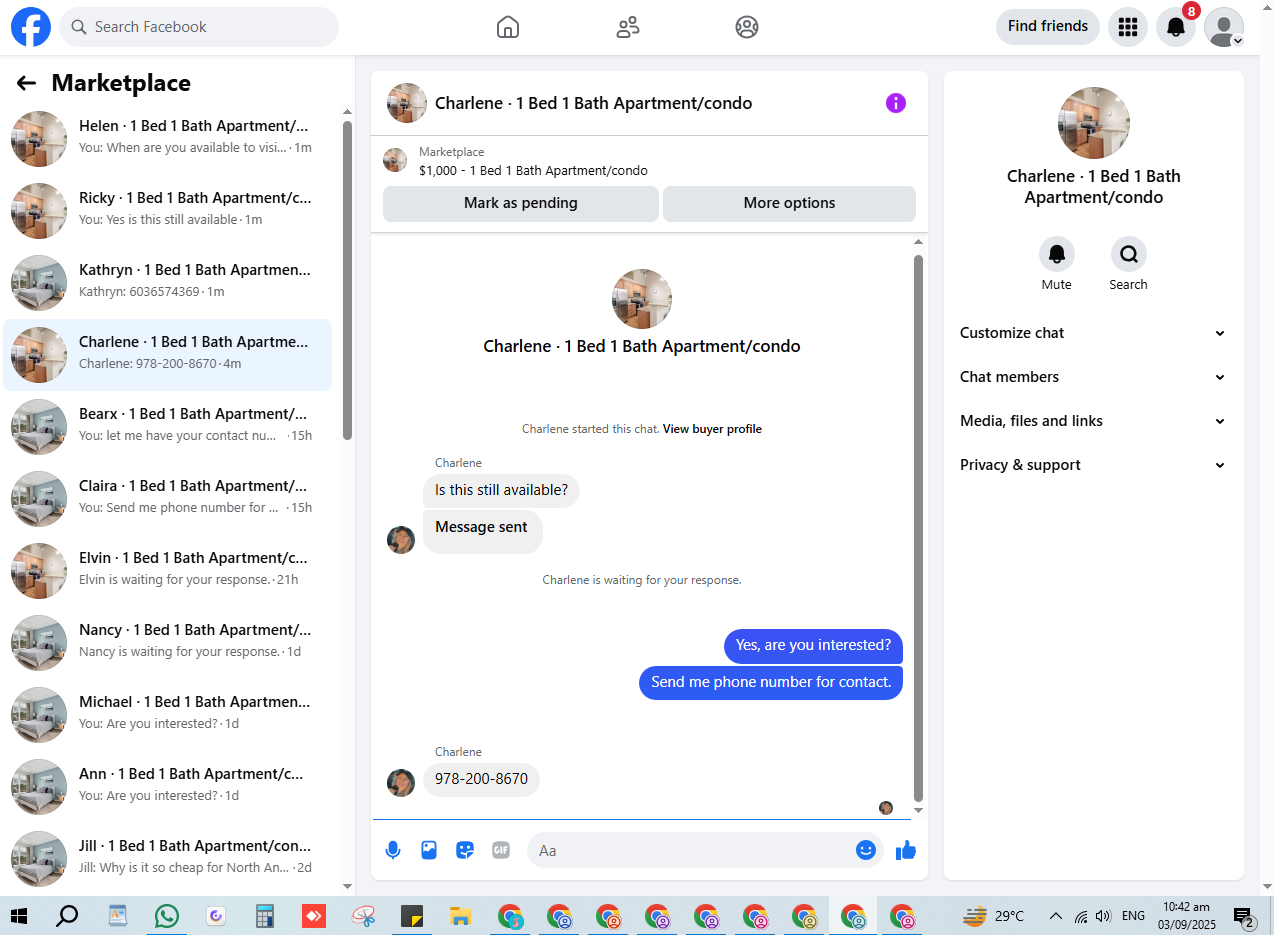This screenshot has width=1274, height=935.
Task: Open Snipping Tool from the taskbar
Action: (363, 916)
